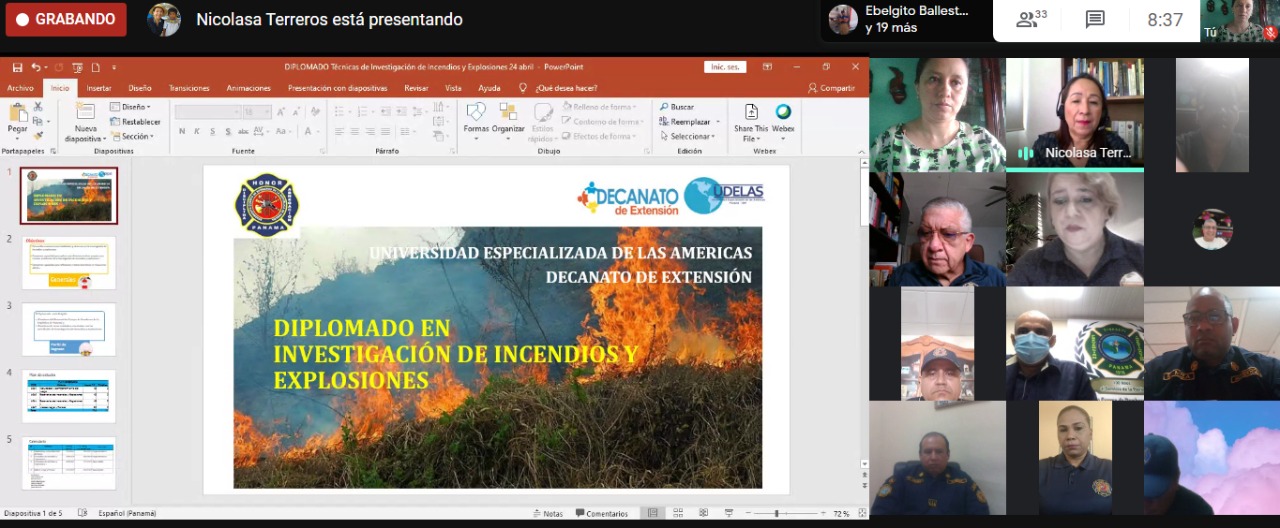Click the Inic. ses. sign-in button

click(725, 67)
